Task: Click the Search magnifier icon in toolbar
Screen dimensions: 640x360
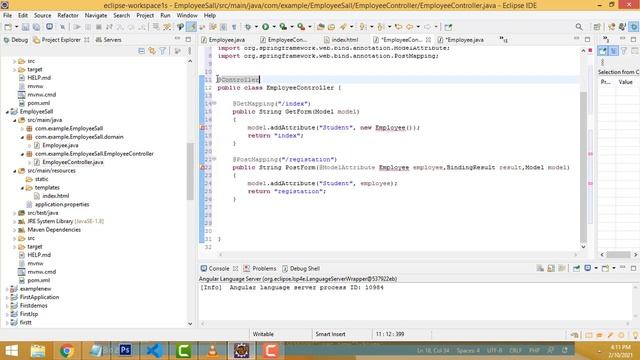Action: [x=579, y=27]
